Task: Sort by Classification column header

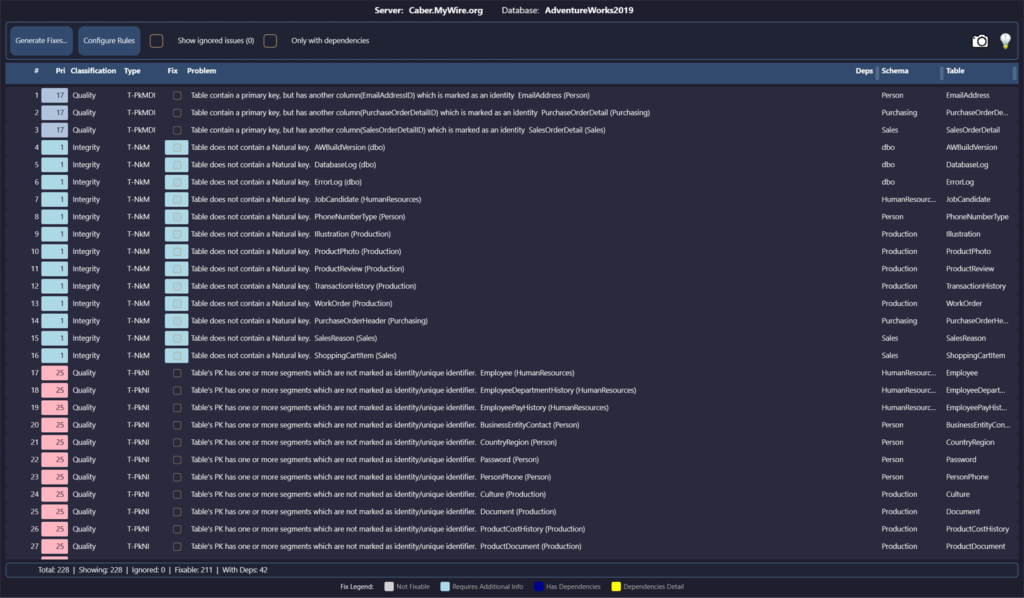Action: (x=93, y=71)
